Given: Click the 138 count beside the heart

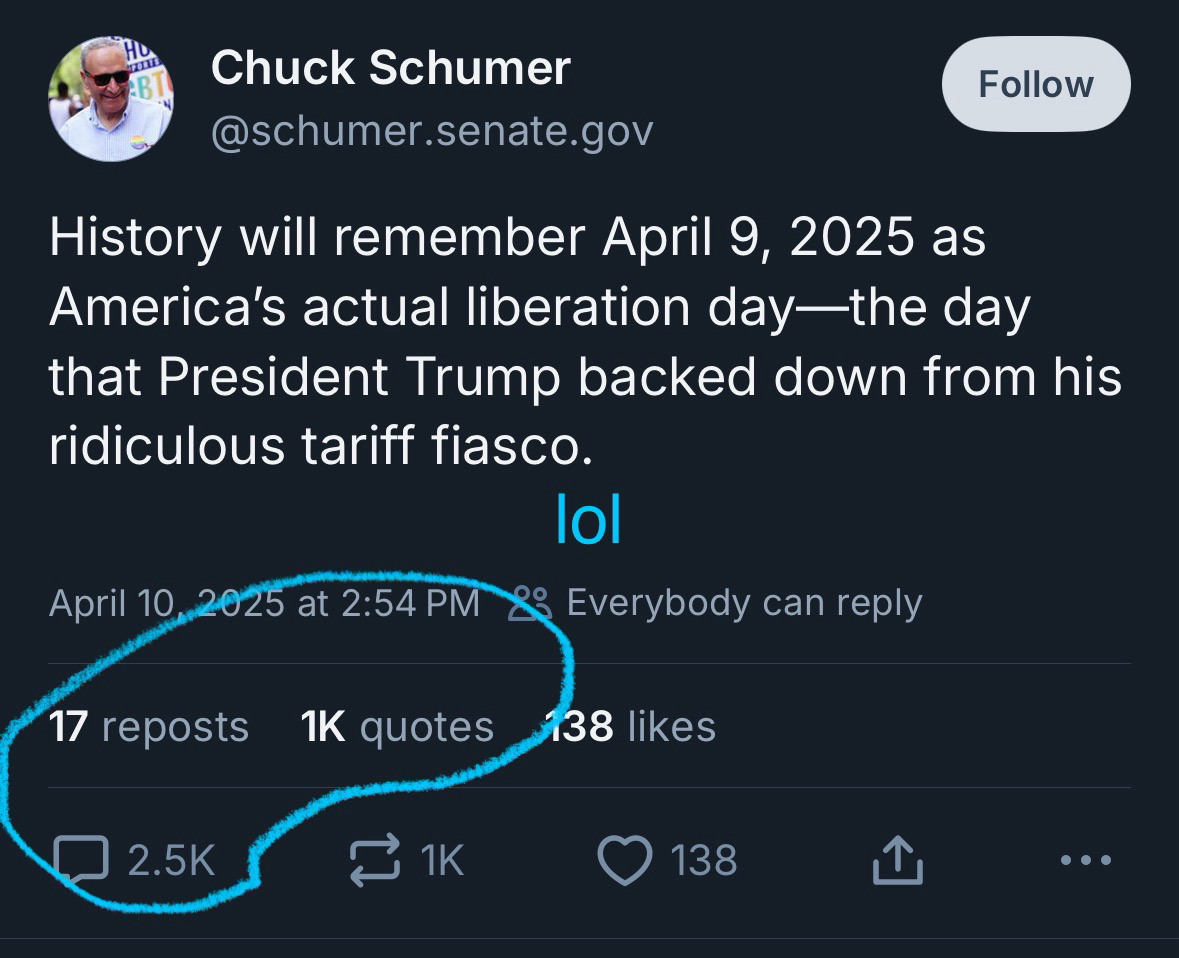Looking at the screenshot, I should [704, 860].
